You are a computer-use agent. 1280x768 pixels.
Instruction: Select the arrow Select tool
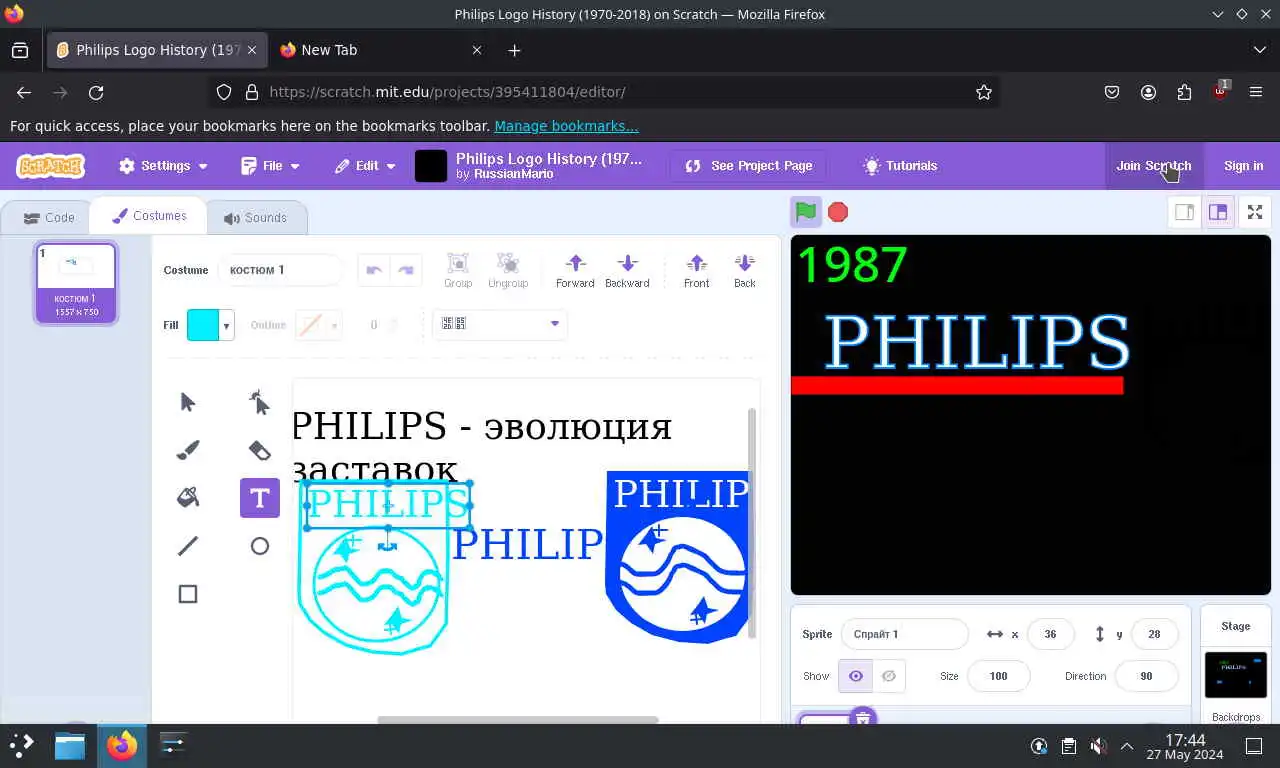coord(188,402)
